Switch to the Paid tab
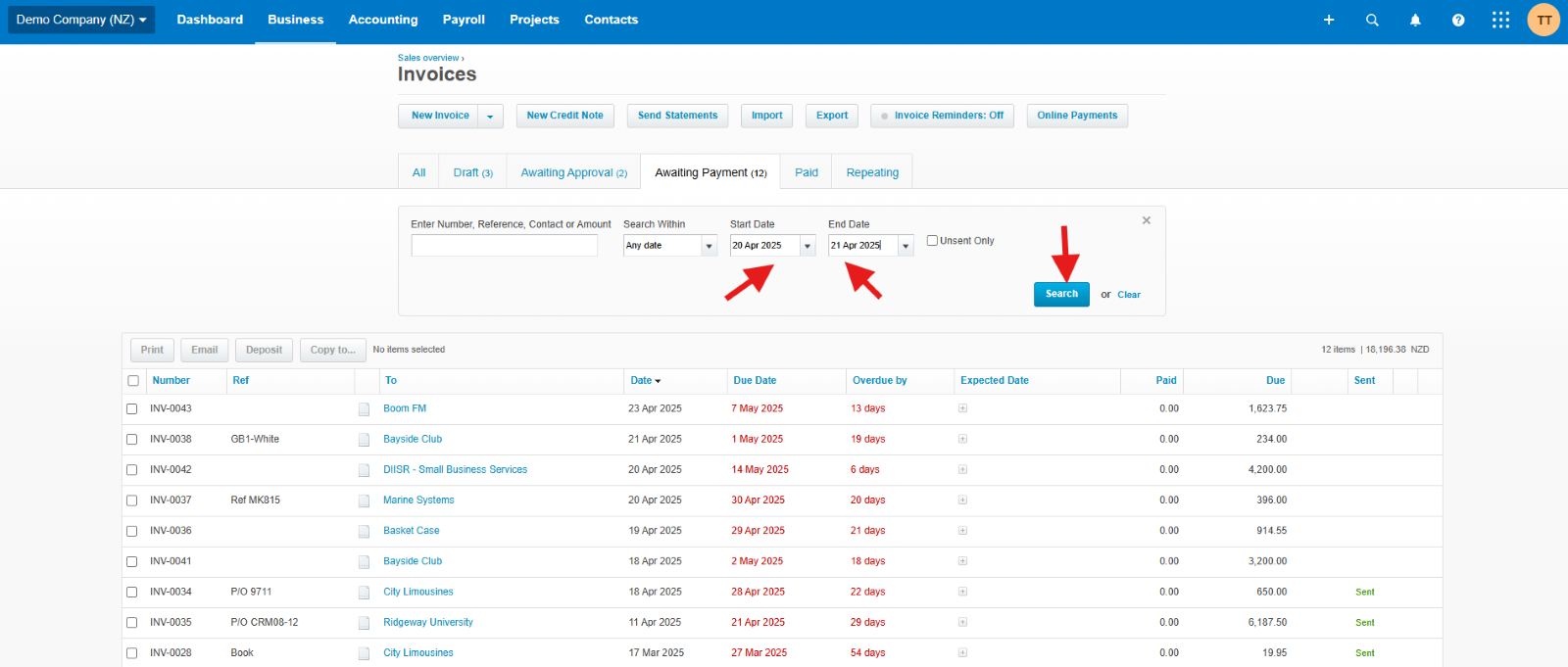 (807, 172)
